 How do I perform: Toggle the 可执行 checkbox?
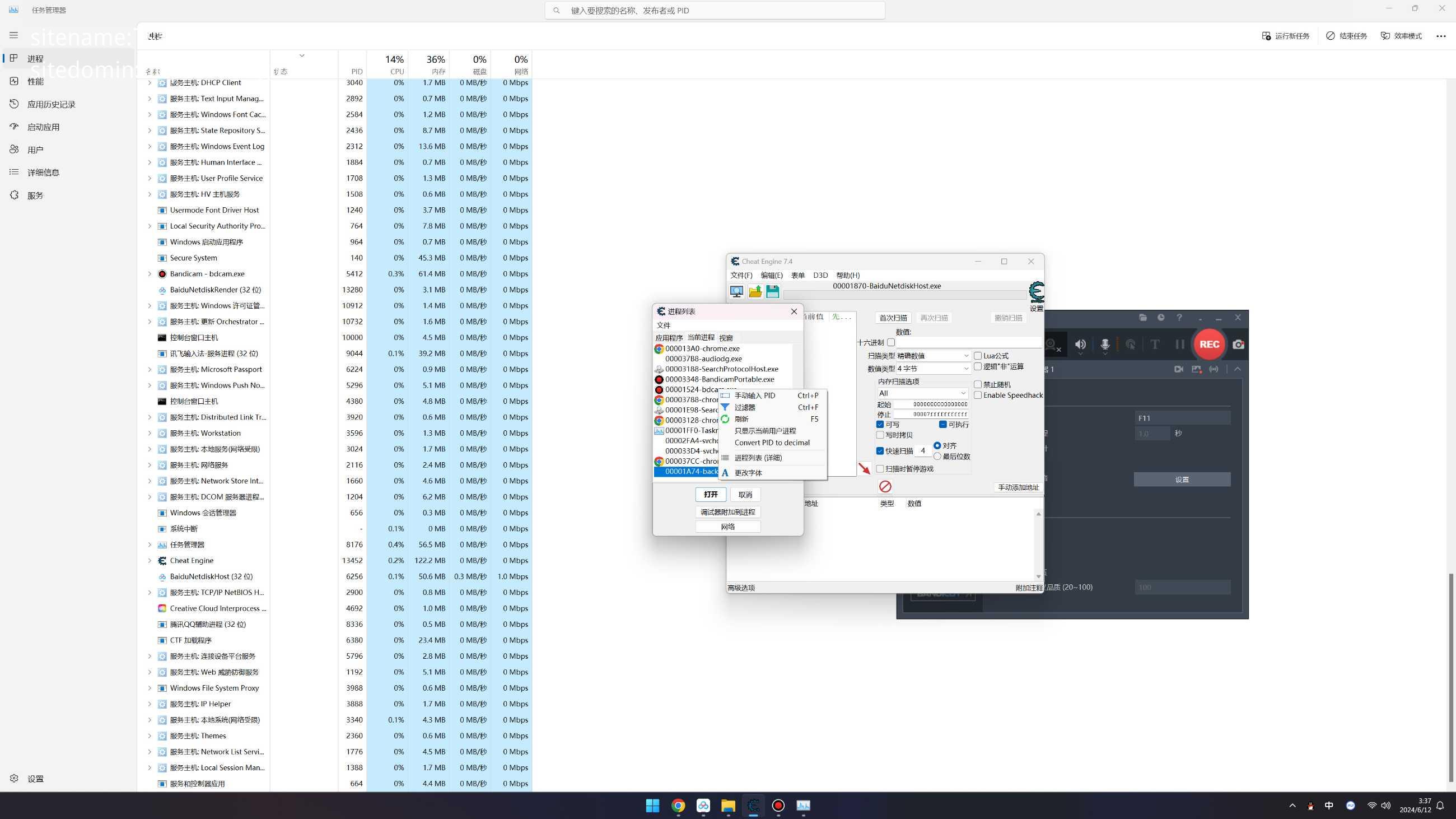coord(943,425)
